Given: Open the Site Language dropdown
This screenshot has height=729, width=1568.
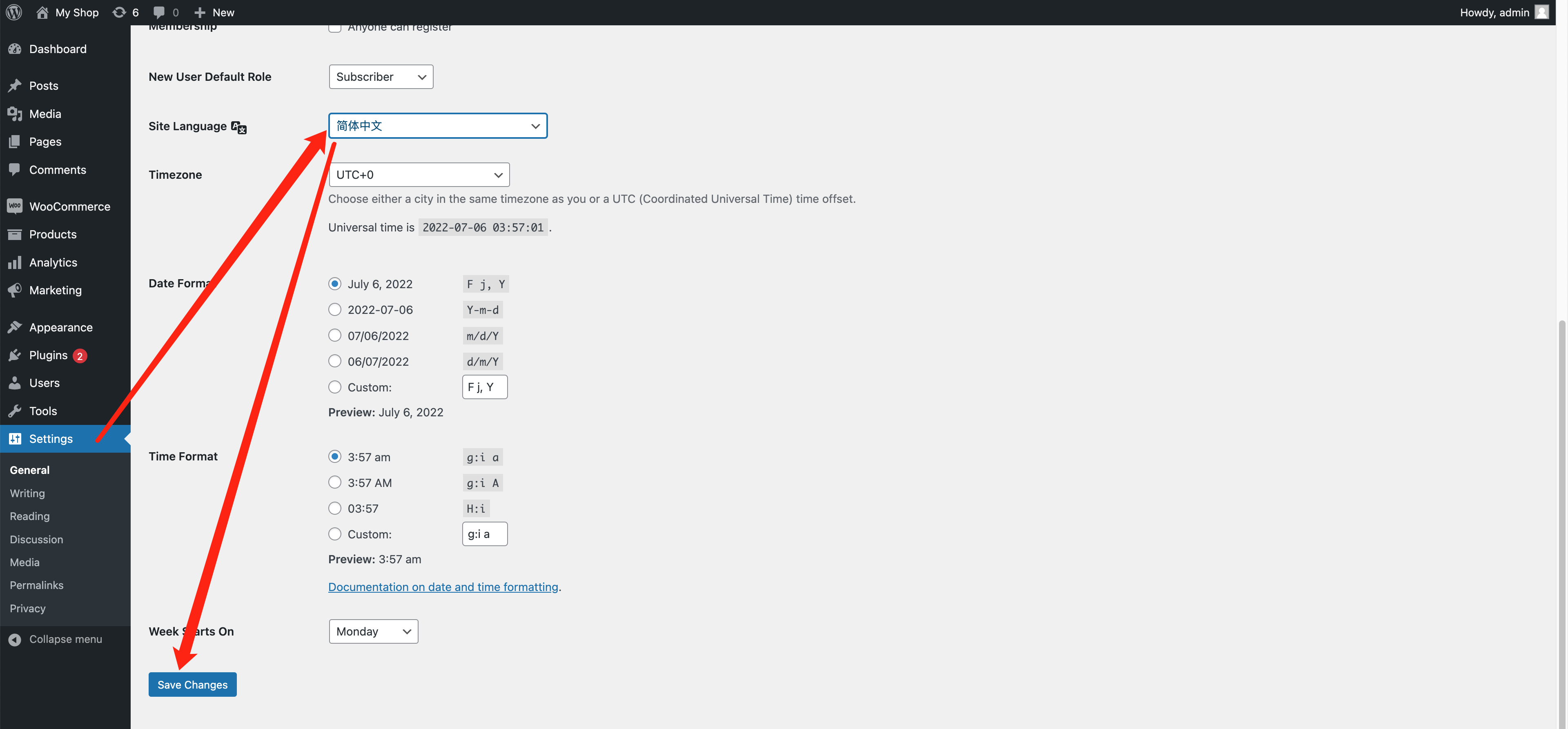Looking at the screenshot, I should coord(438,126).
